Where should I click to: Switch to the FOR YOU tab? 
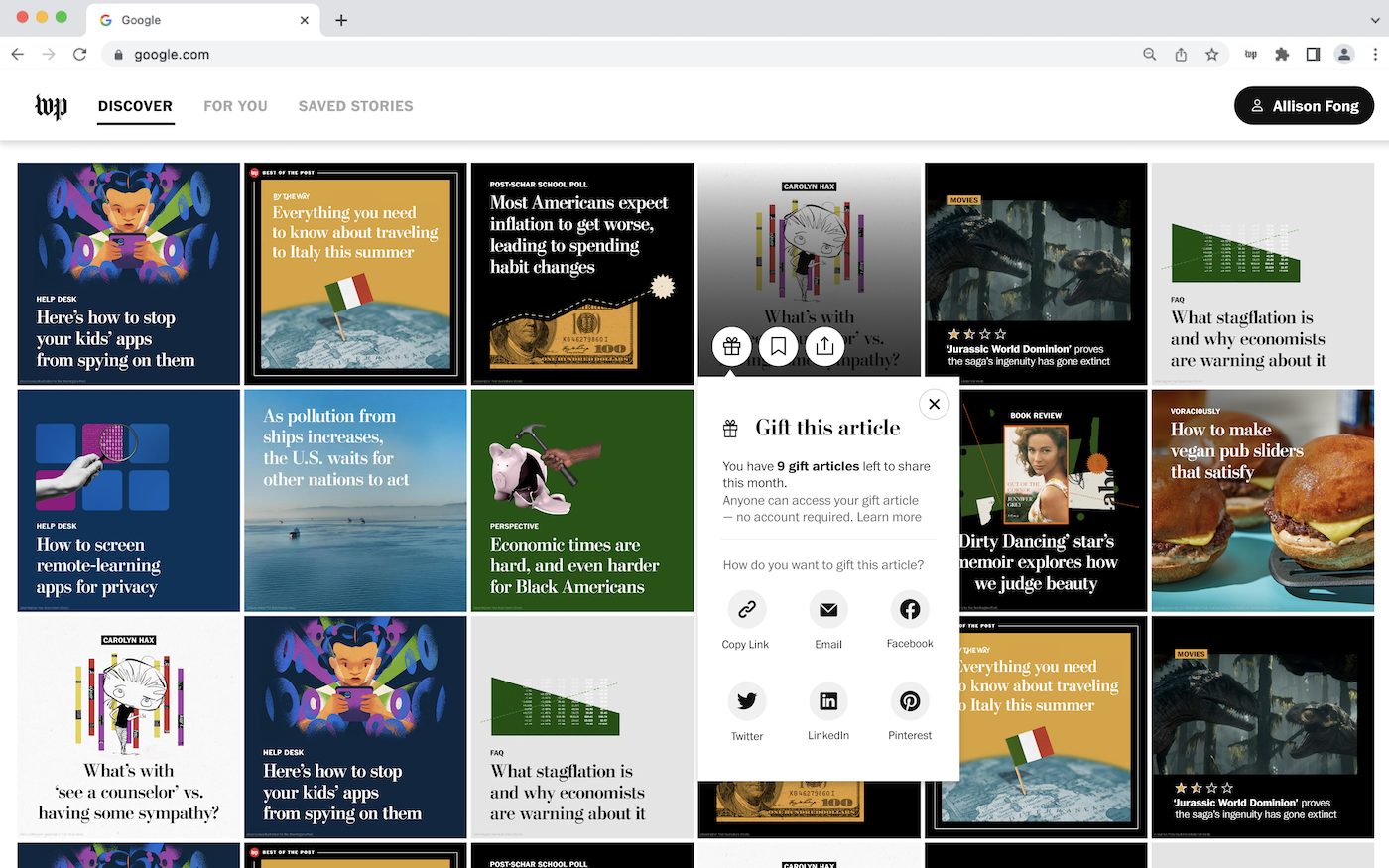[x=235, y=106]
